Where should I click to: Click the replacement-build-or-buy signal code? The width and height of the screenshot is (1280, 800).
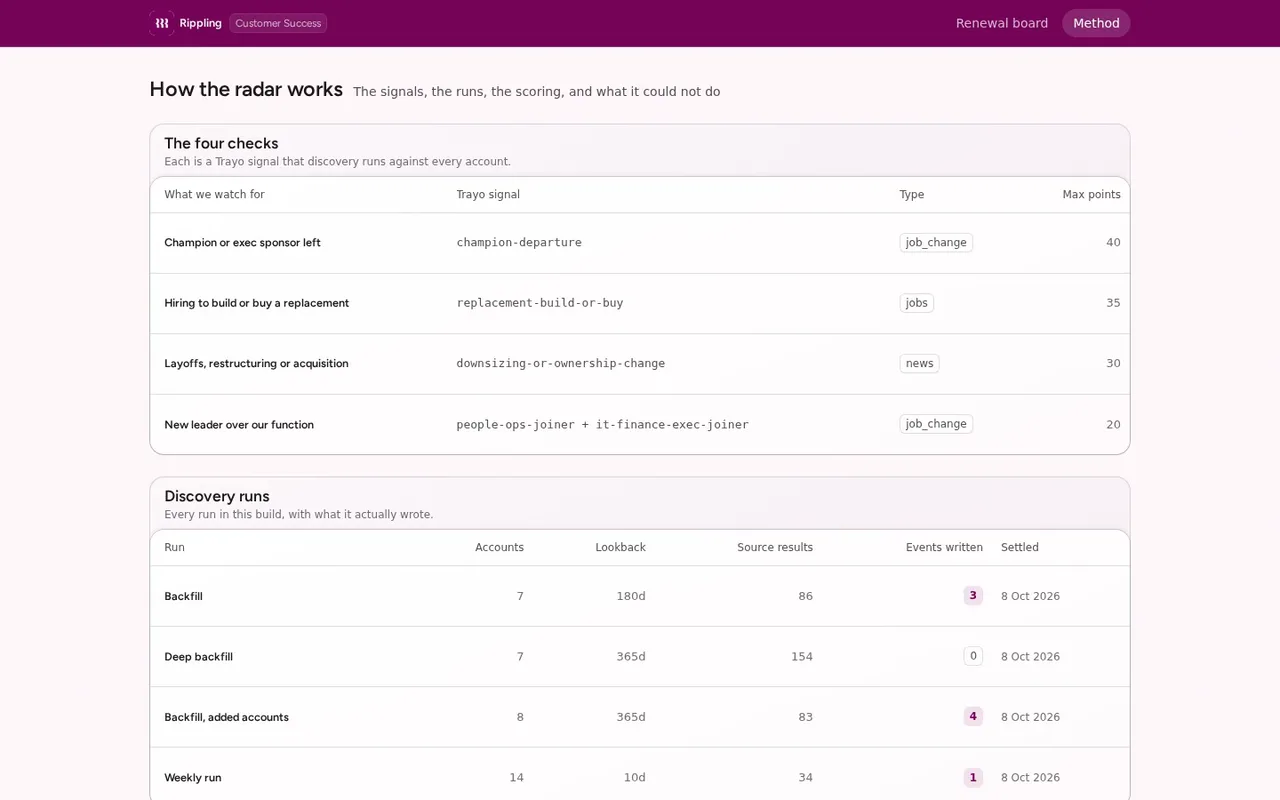[x=540, y=303]
